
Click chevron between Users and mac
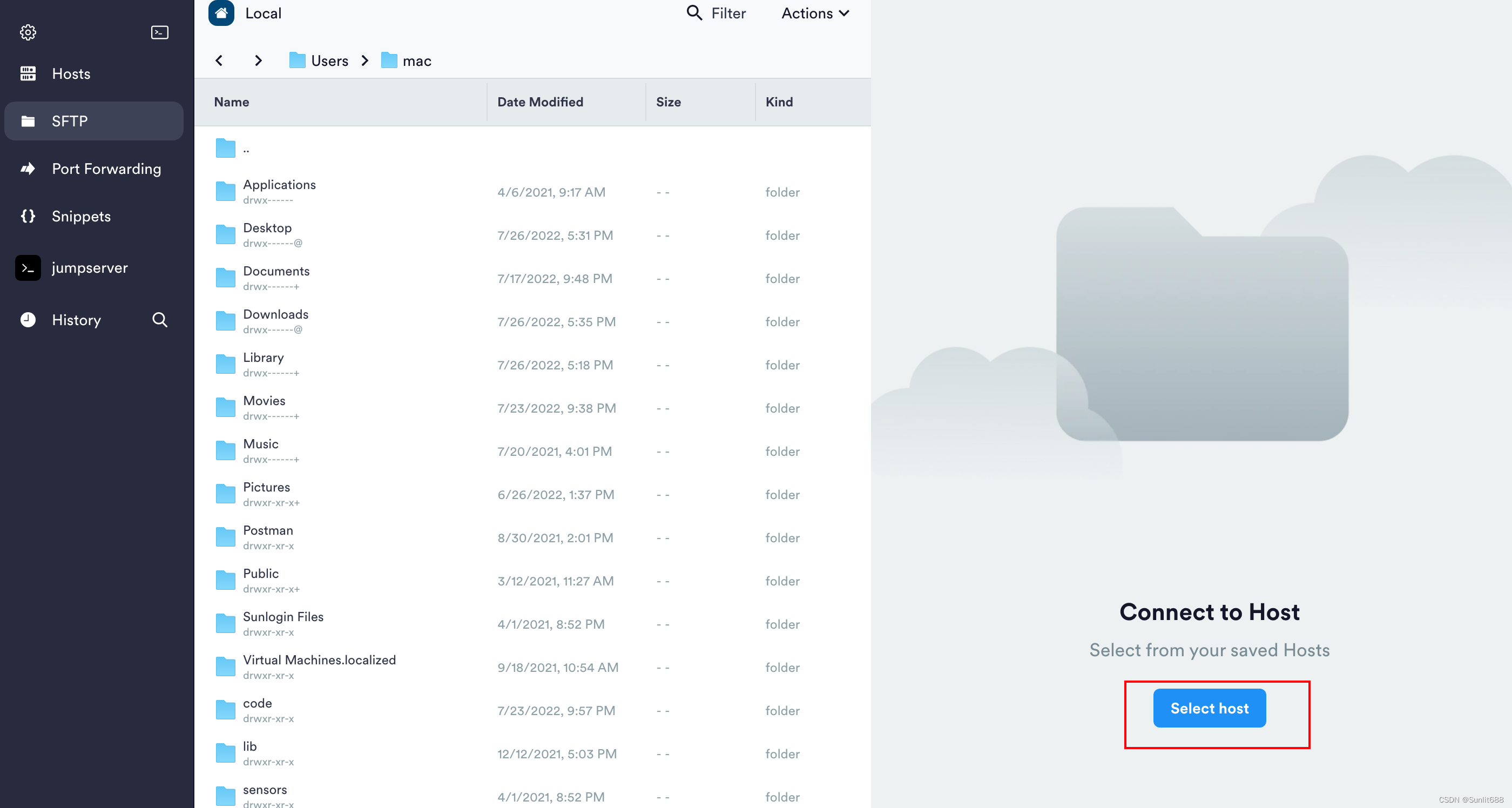[x=365, y=60]
